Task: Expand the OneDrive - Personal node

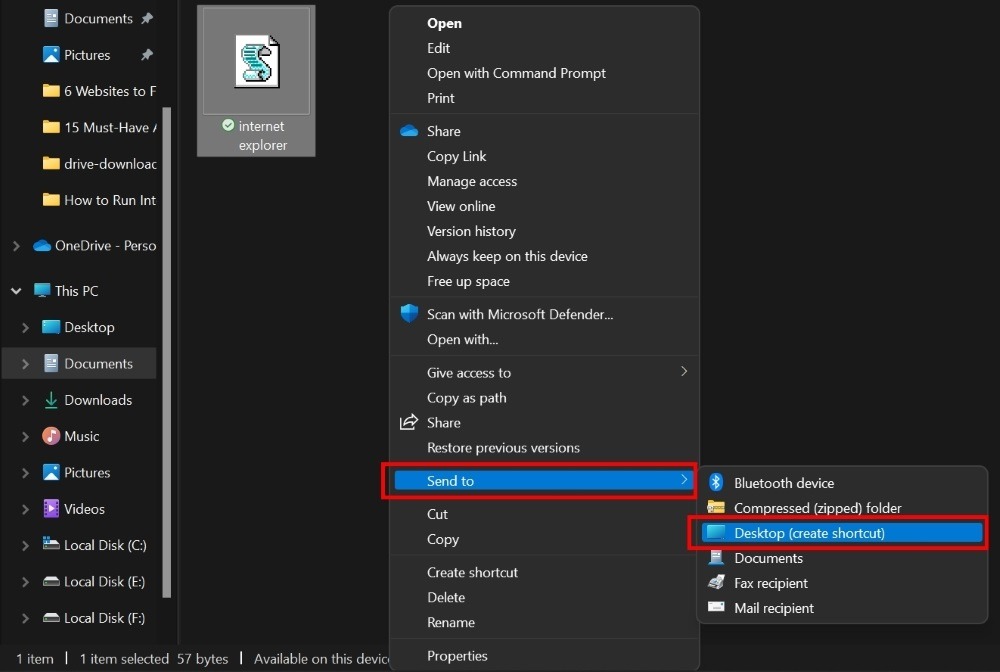Action: click(15, 245)
